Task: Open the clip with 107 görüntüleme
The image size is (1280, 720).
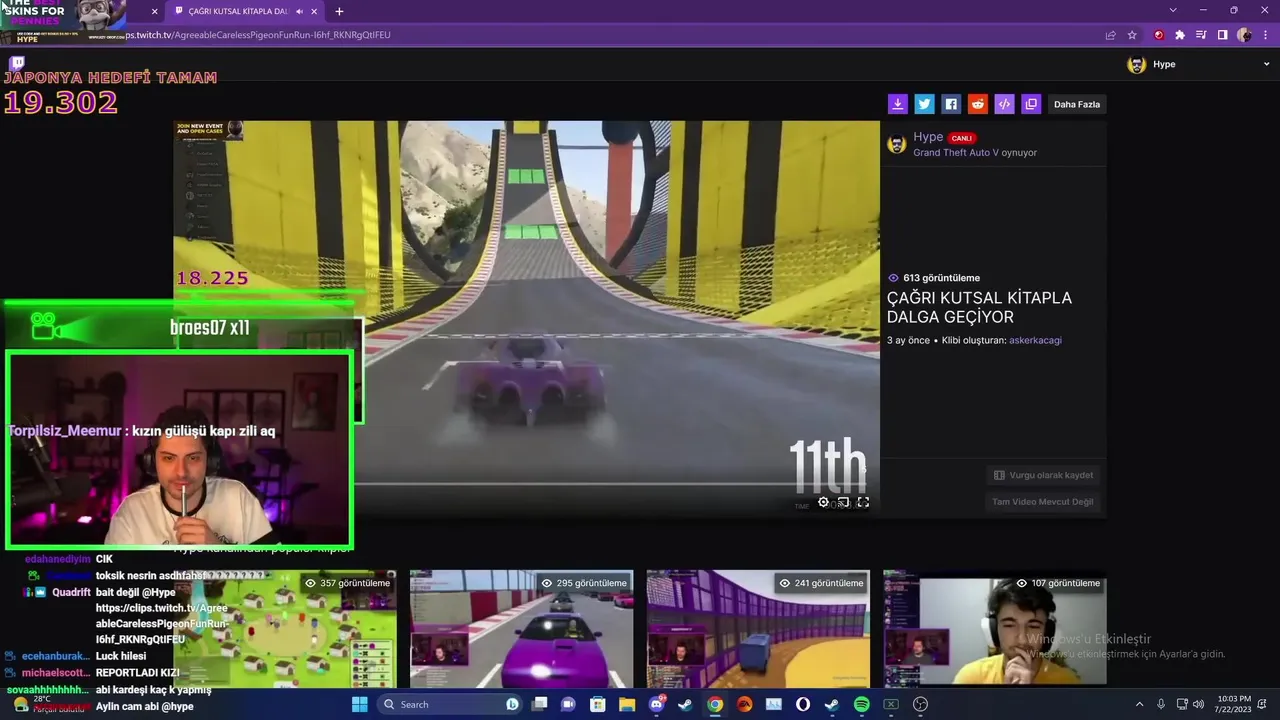Action: (x=995, y=629)
